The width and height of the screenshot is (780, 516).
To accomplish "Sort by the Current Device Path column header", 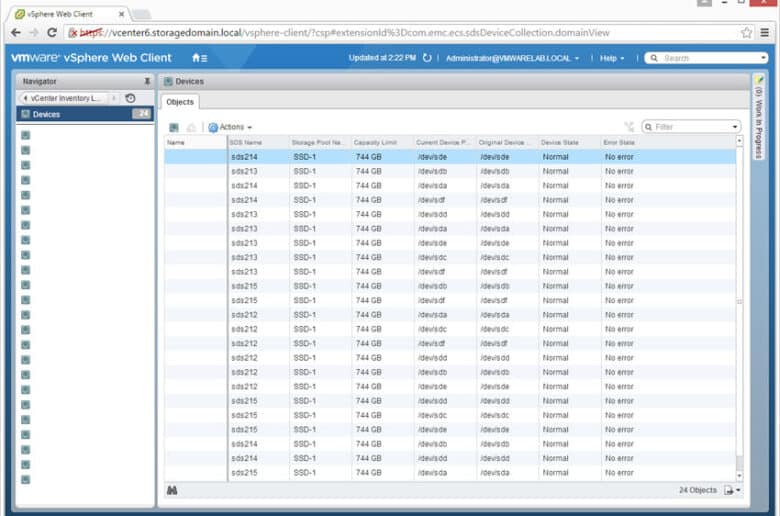I will coord(445,142).
